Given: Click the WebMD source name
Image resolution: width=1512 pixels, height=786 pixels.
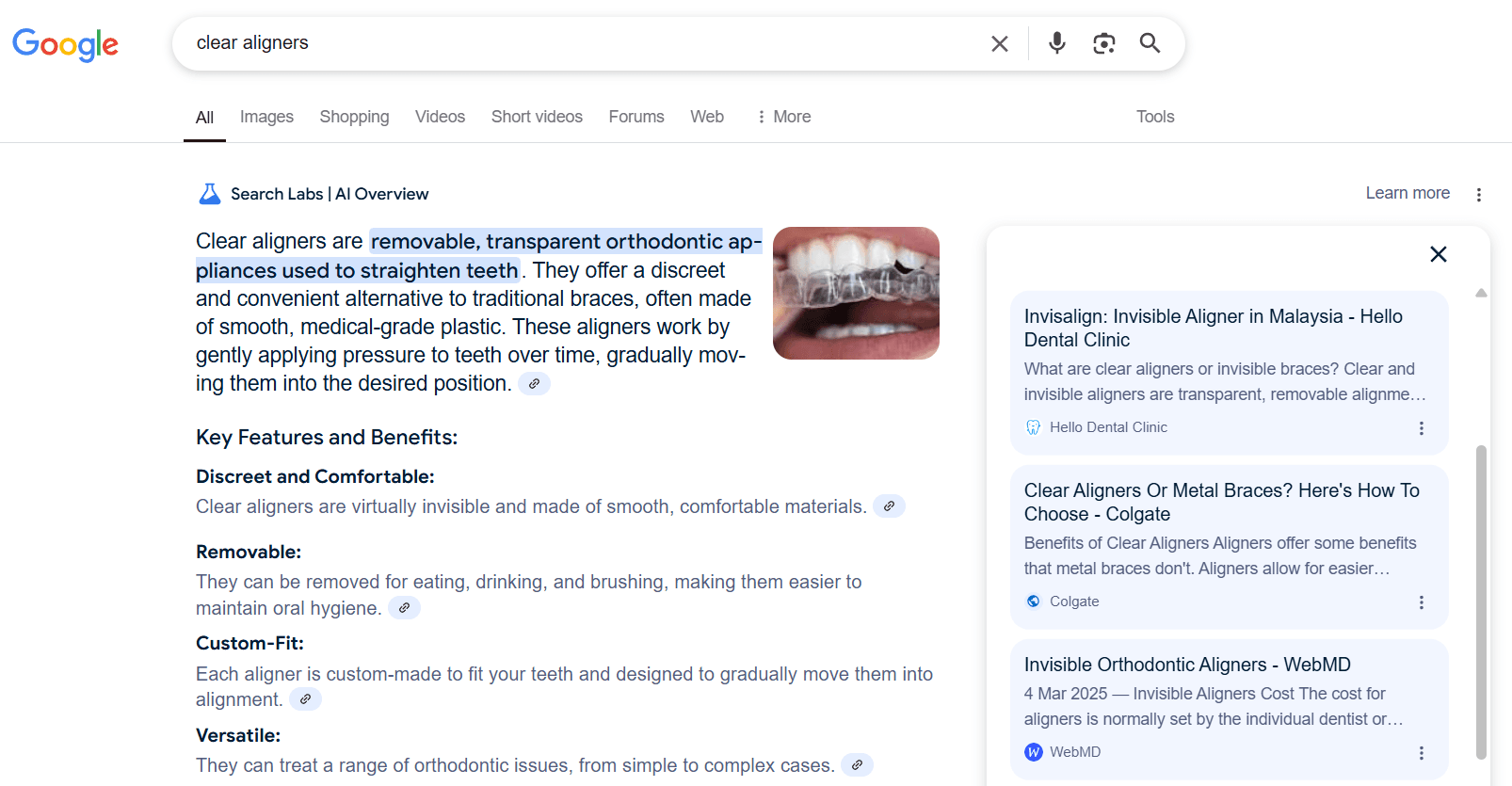Looking at the screenshot, I should click(1075, 752).
